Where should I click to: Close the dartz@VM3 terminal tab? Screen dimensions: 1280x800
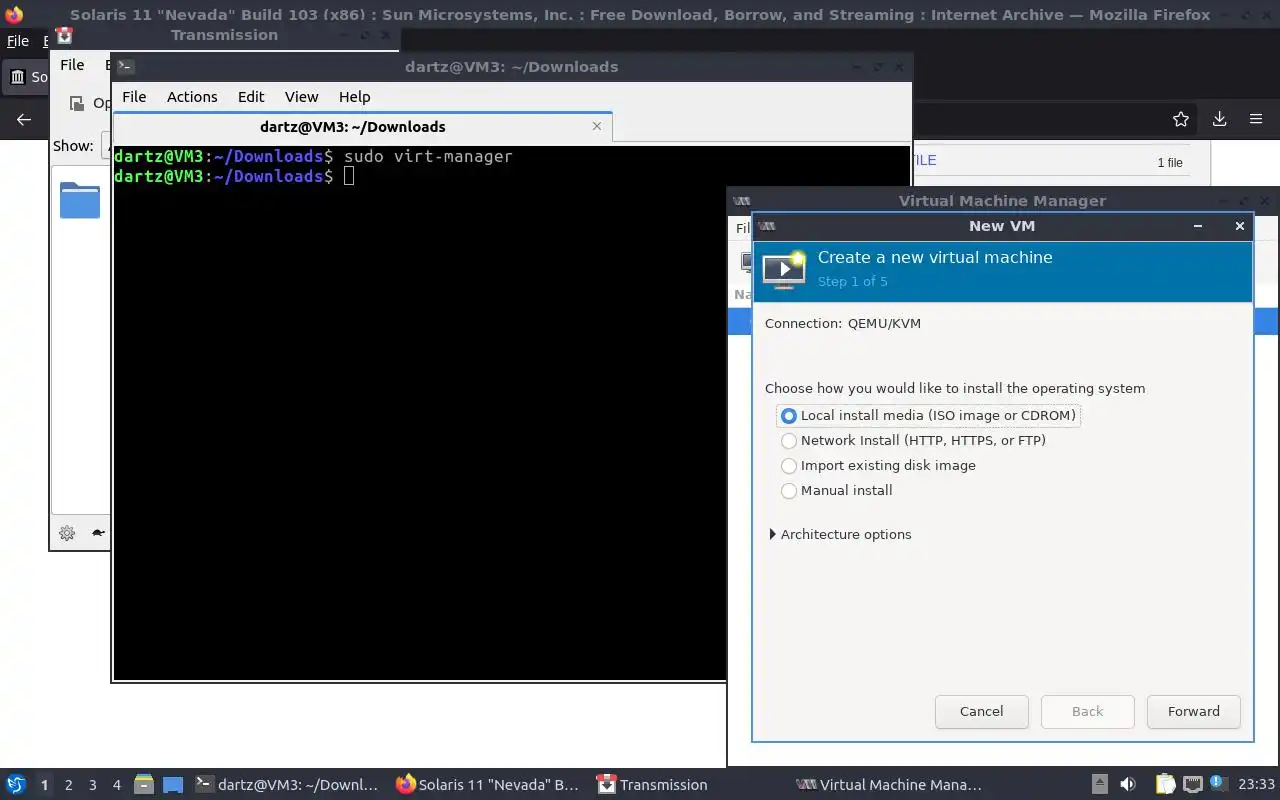click(x=597, y=126)
